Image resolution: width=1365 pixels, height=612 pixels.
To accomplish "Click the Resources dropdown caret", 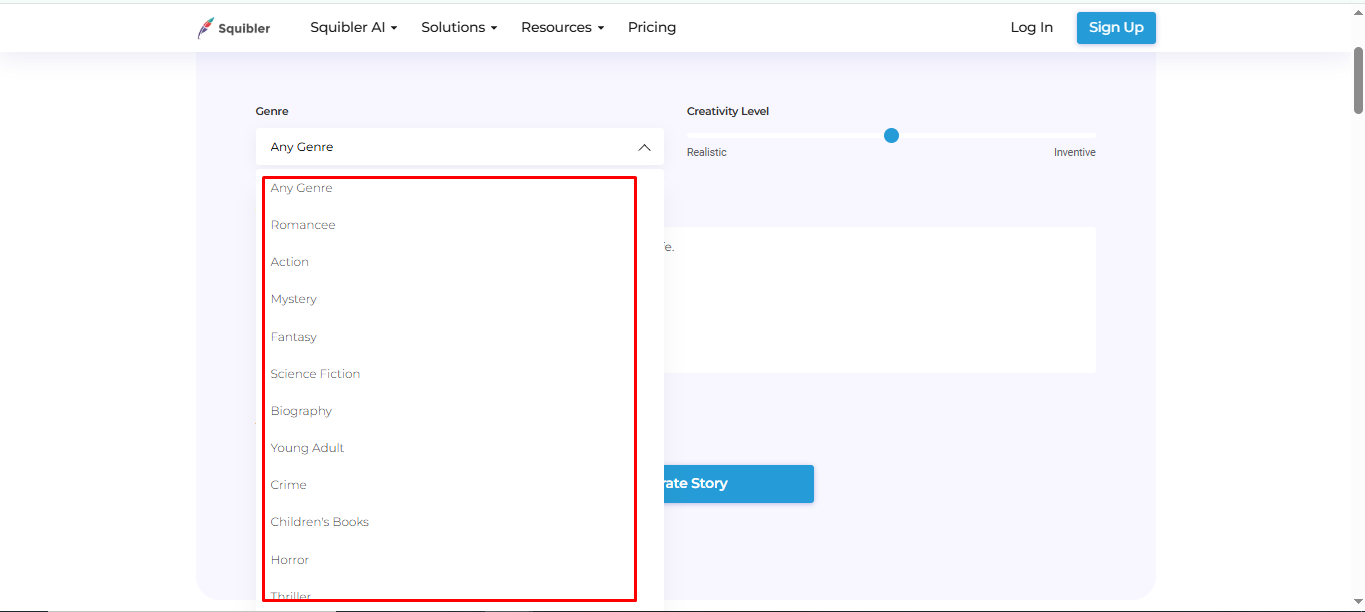I will pos(603,28).
